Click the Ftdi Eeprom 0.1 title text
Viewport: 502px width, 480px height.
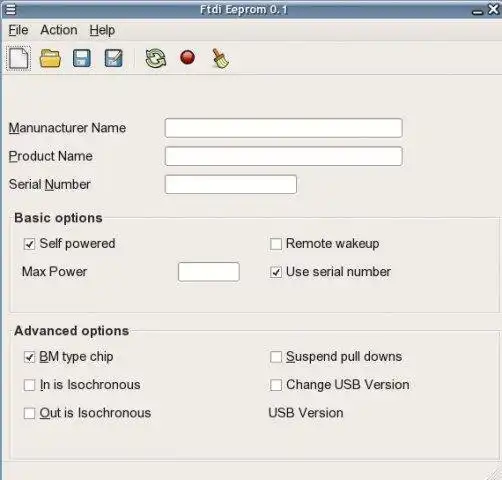244,9
